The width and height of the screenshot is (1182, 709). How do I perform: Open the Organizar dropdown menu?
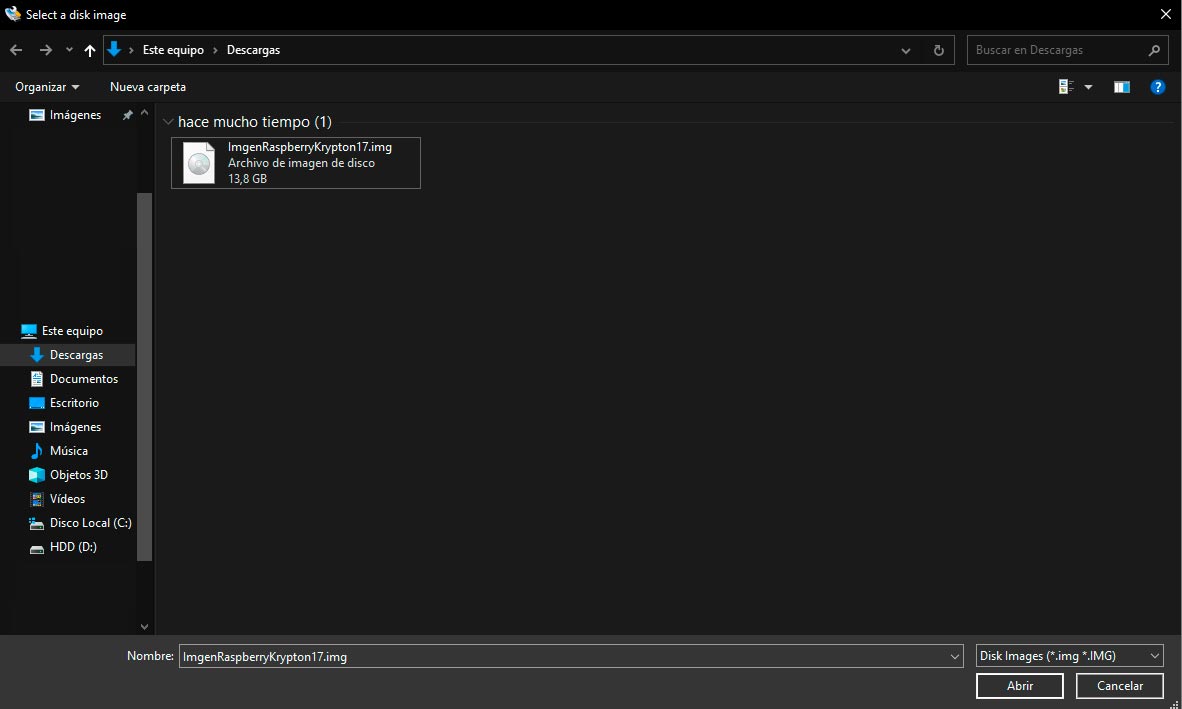[x=47, y=87]
